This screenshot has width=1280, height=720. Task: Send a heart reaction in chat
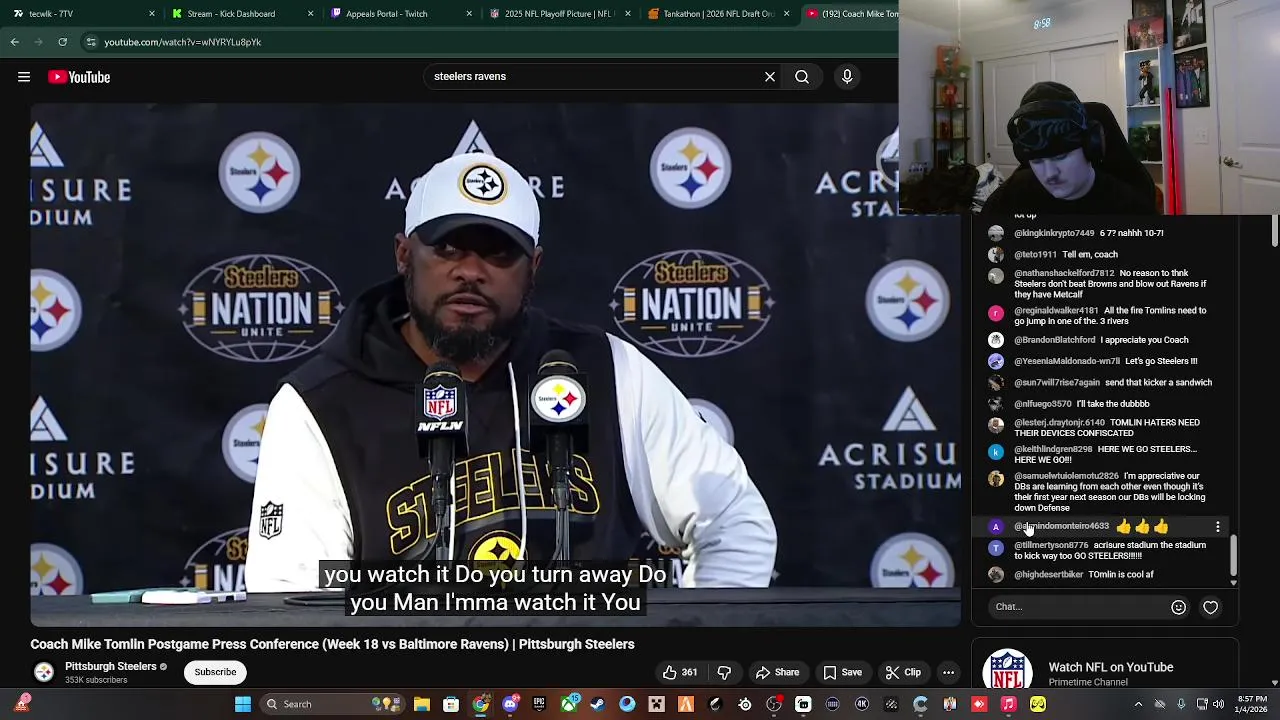1210,607
